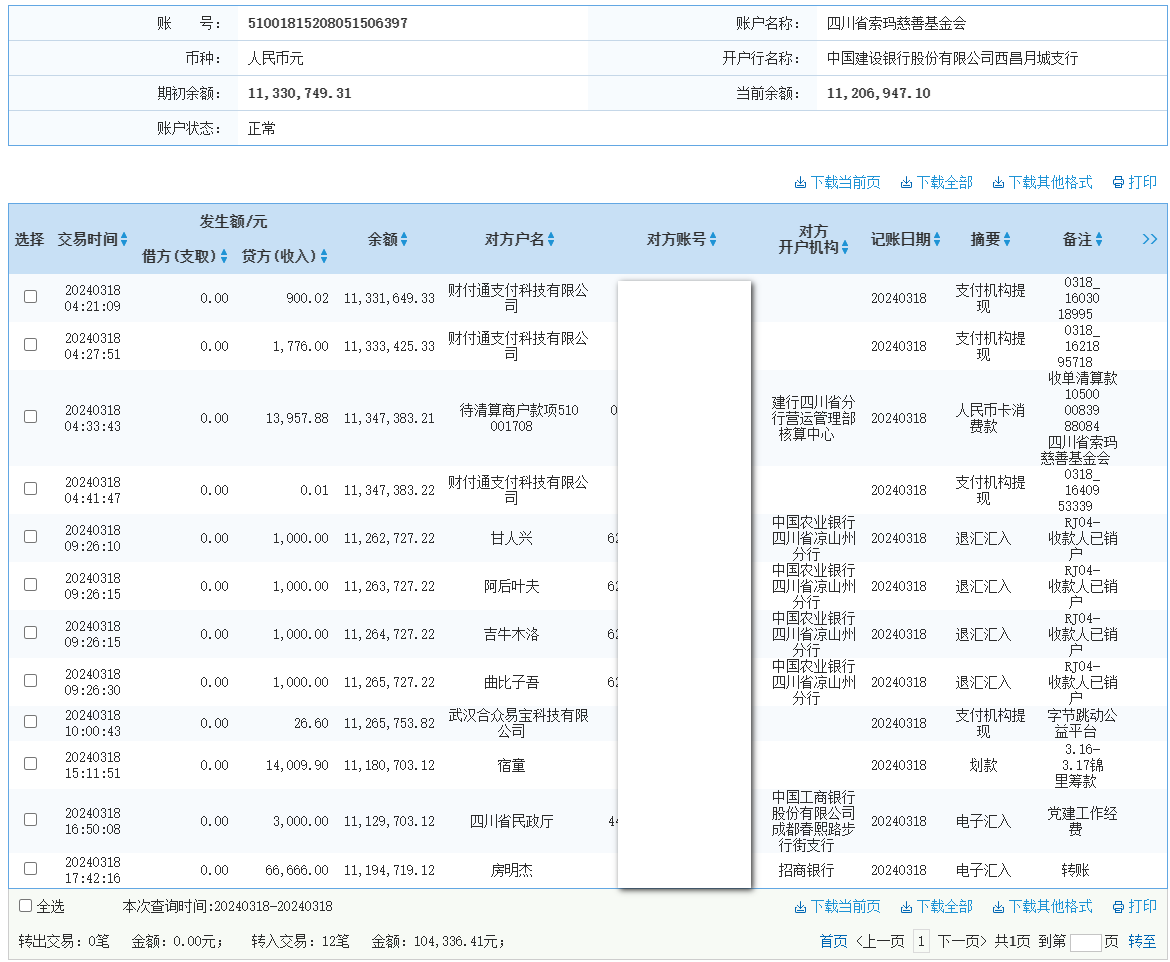Check the 武汉合众易宝科技 transaction row

click(x=31, y=721)
